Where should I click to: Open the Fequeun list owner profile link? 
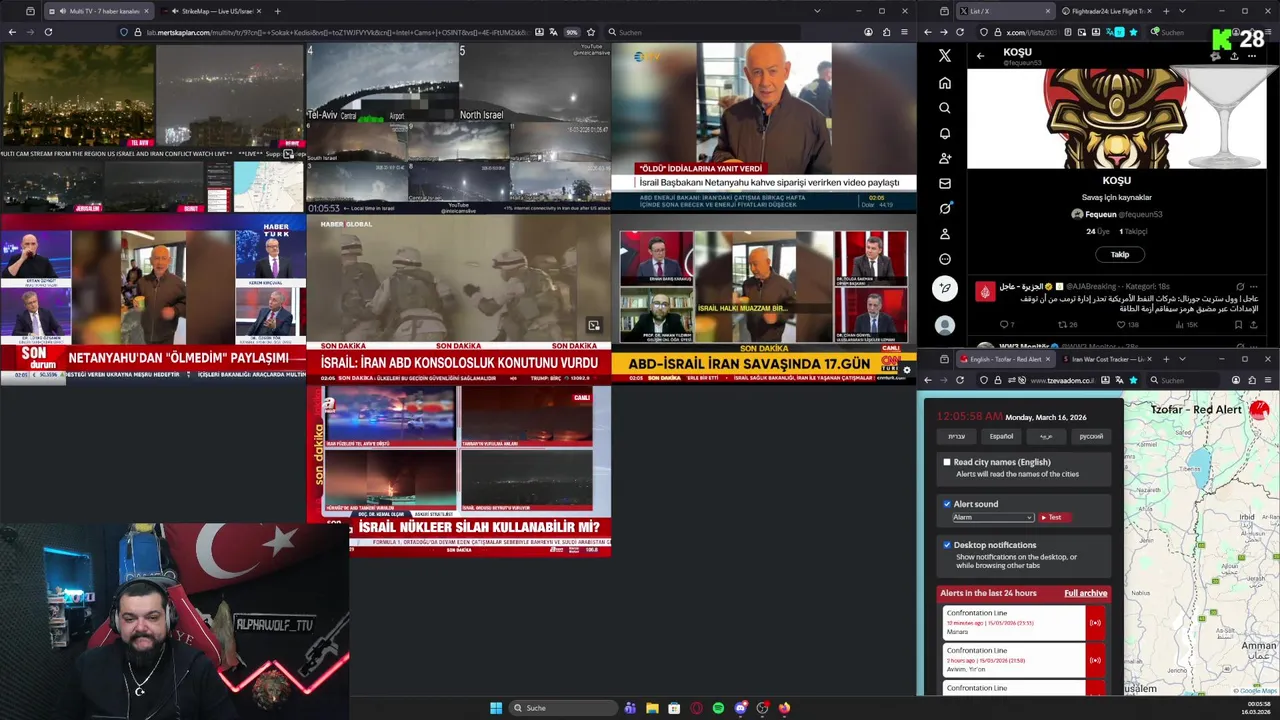coord(1116,214)
